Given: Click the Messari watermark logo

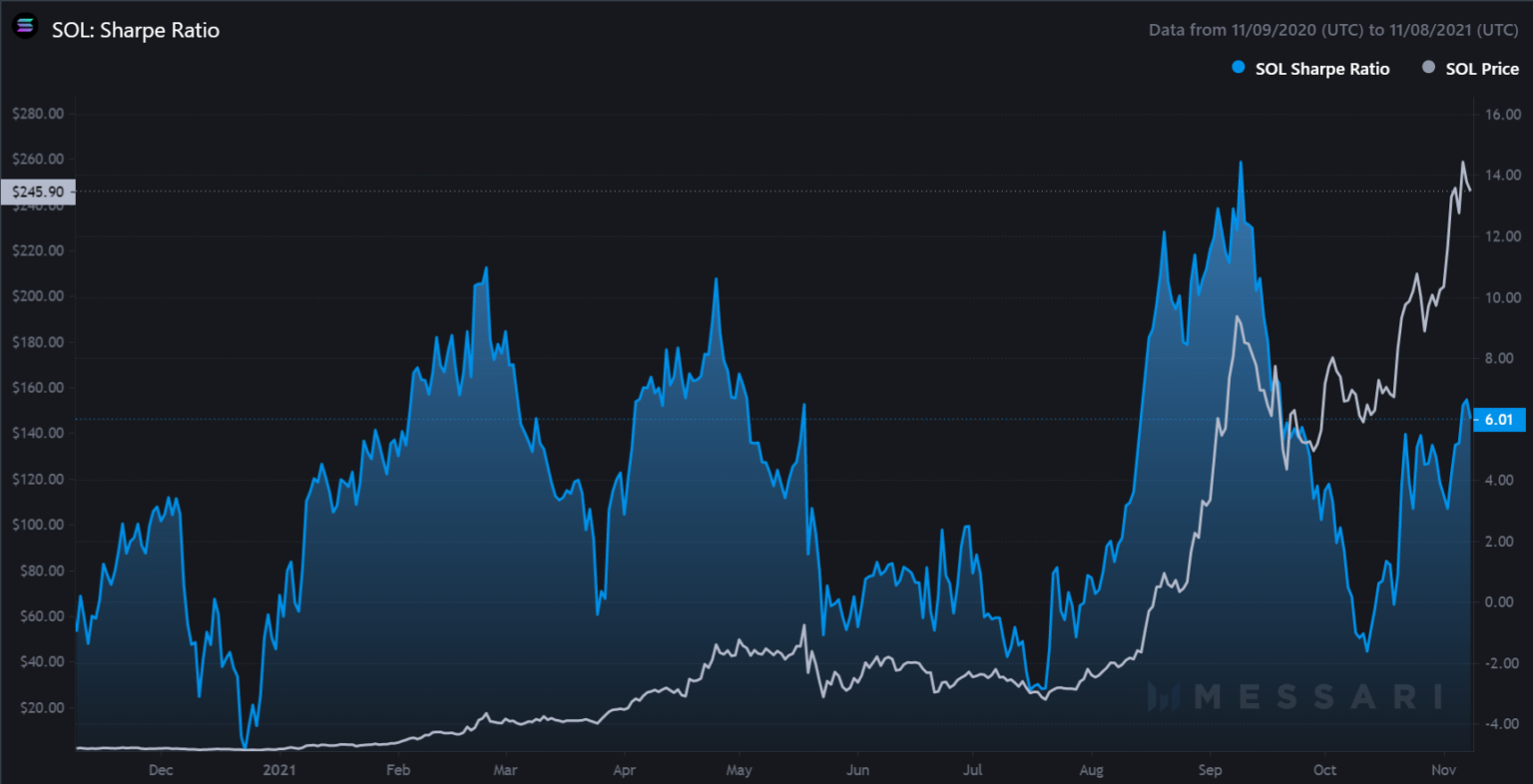Looking at the screenshot, I should [1294, 696].
